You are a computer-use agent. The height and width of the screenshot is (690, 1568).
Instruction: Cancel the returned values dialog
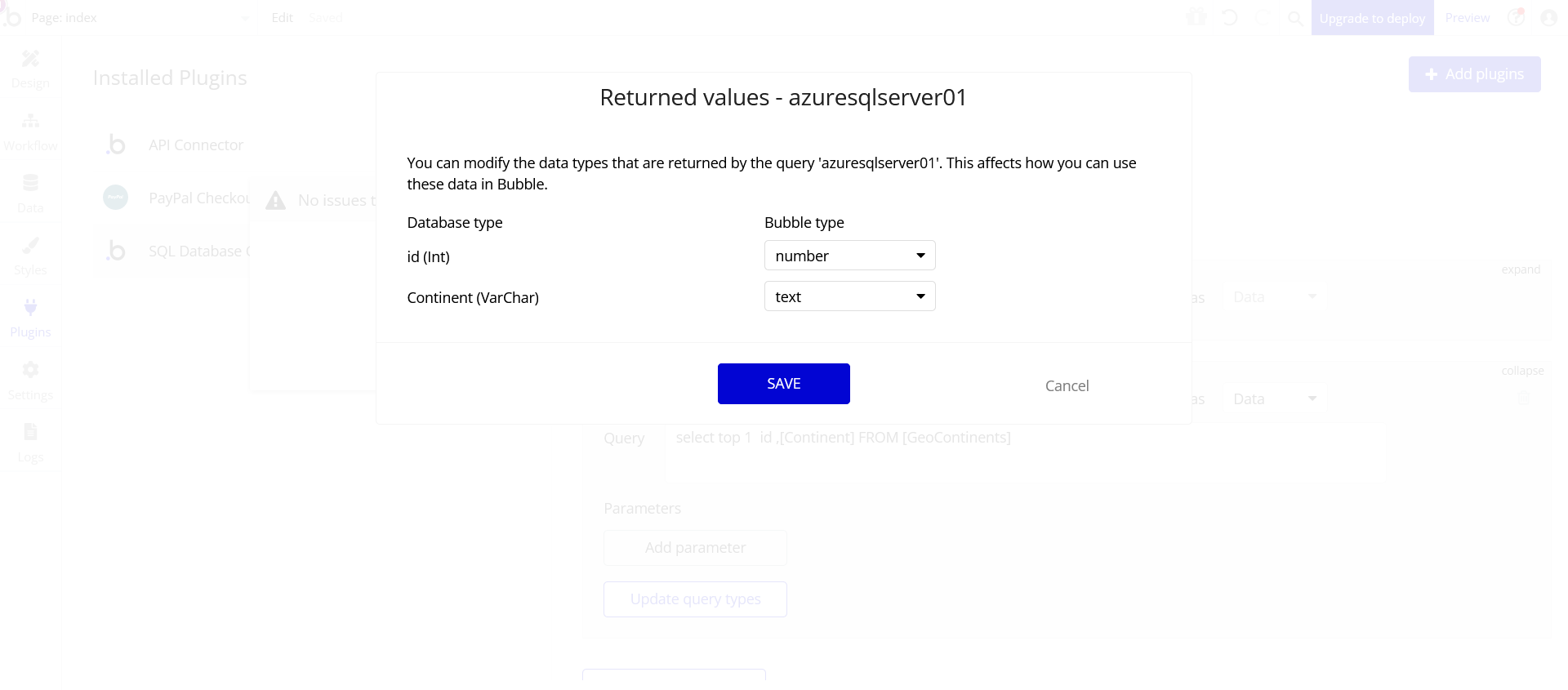tap(1067, 385)
